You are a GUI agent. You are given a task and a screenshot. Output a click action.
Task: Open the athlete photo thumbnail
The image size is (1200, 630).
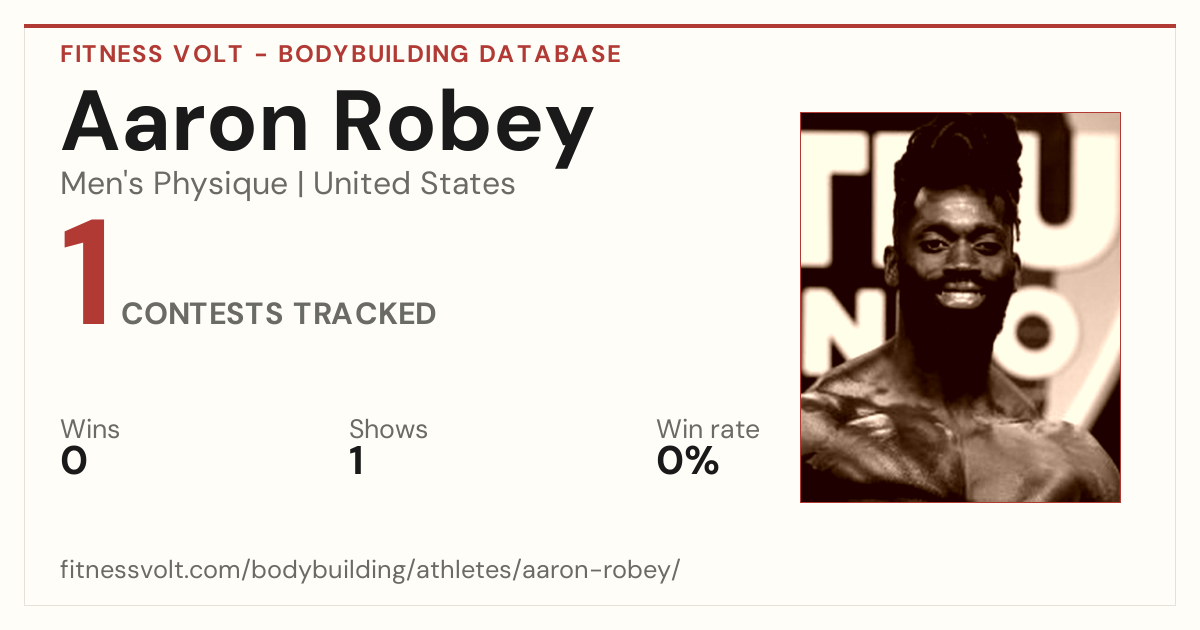point(960,307)
